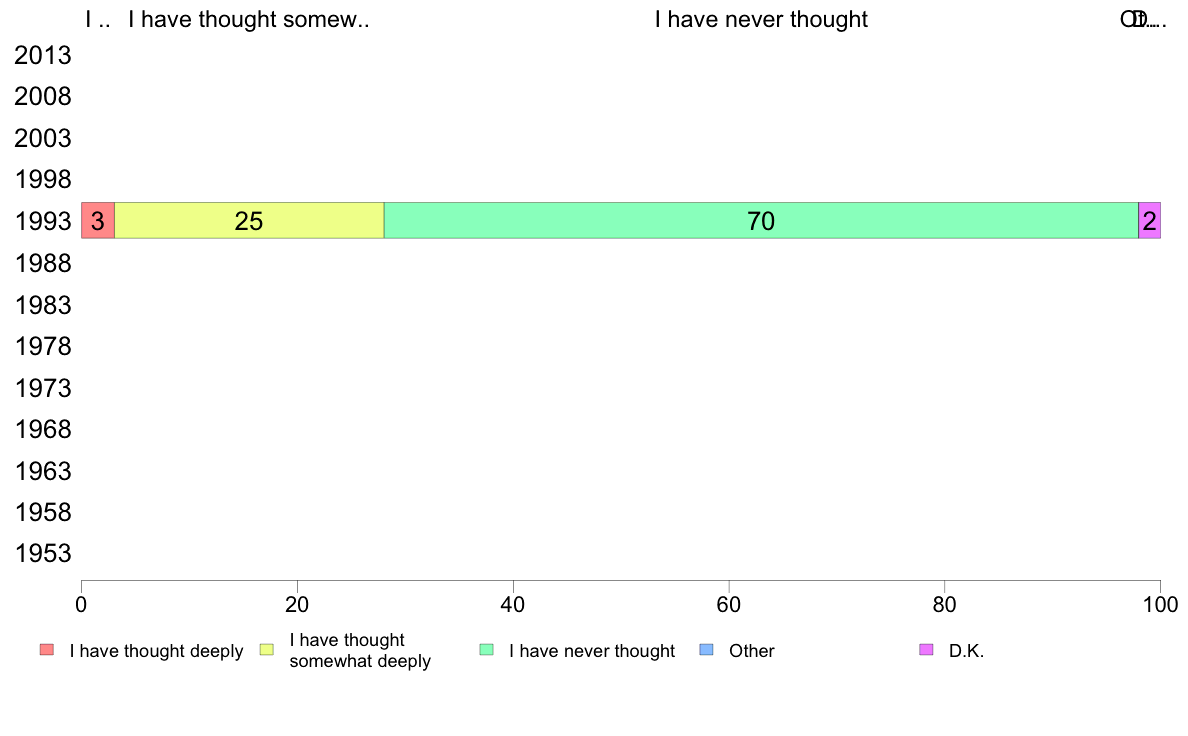Select the purple bar segment labeled 2
This screenshot has width=1188, height=736.
pos(1149,221)
